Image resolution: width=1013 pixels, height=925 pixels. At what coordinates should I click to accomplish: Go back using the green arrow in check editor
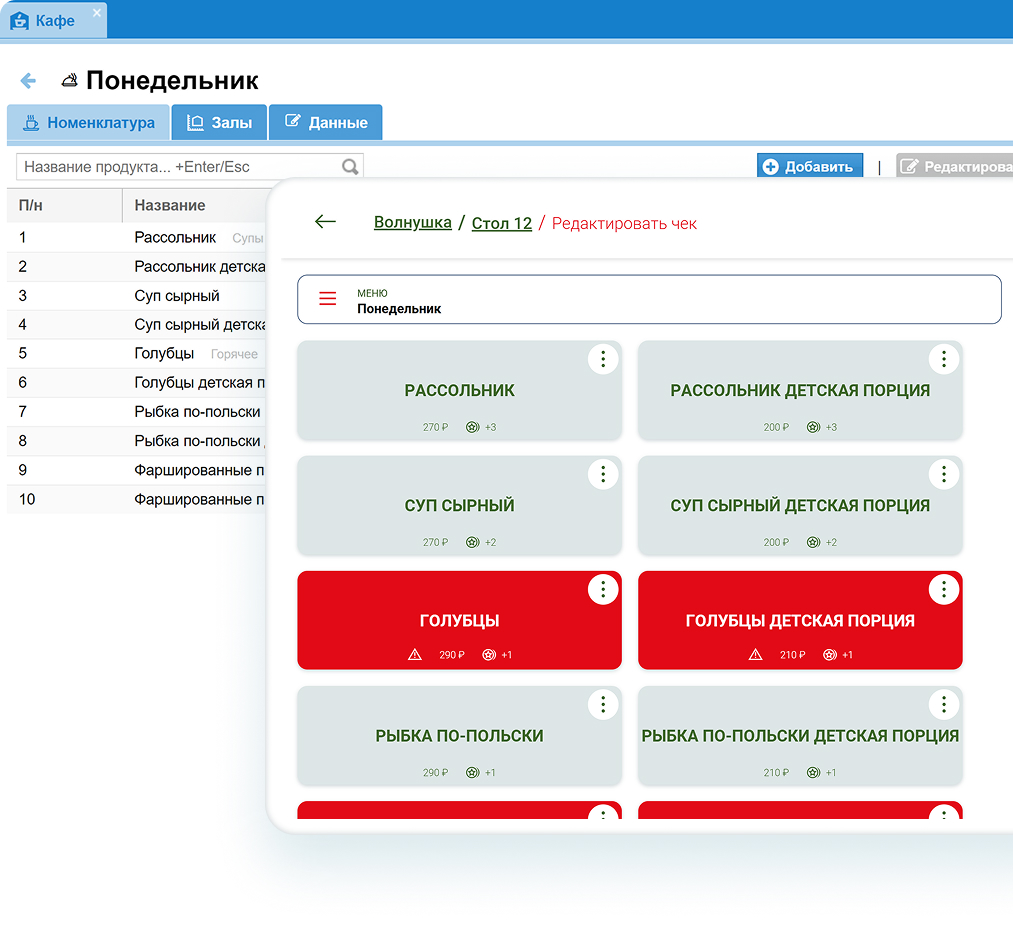pos(325,222)
